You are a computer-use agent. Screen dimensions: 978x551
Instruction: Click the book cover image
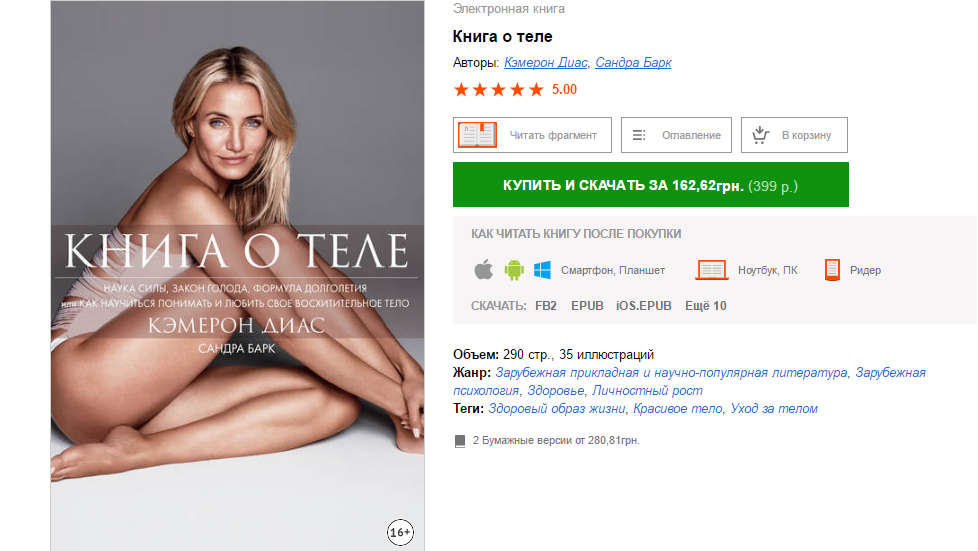coord(237,275)
